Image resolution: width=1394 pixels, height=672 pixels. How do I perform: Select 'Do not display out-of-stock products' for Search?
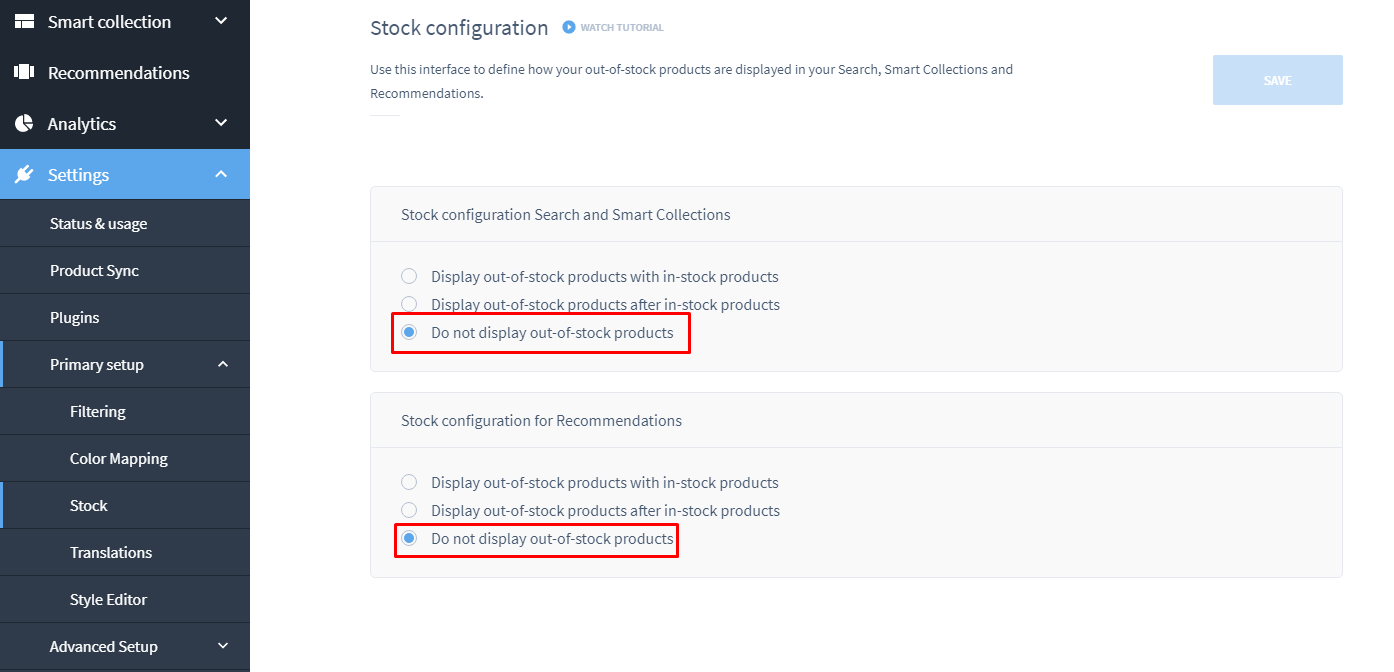409,332
